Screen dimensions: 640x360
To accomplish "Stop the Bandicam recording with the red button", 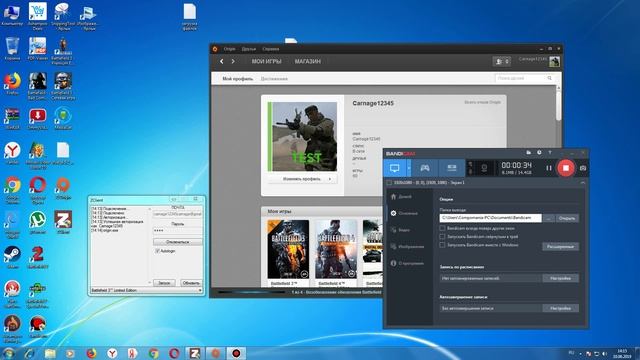I will [566, 168].
